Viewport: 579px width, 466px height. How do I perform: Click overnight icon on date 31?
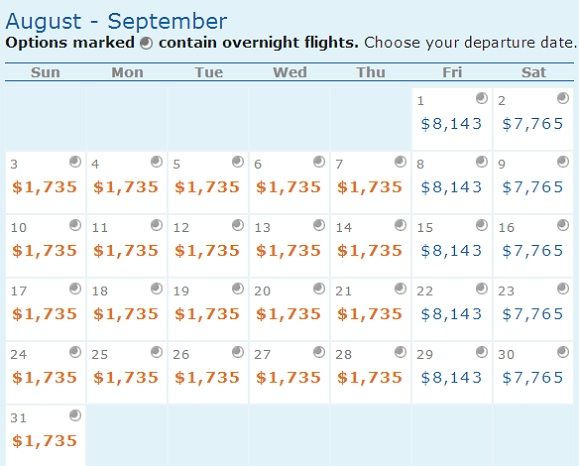(75, 416)
